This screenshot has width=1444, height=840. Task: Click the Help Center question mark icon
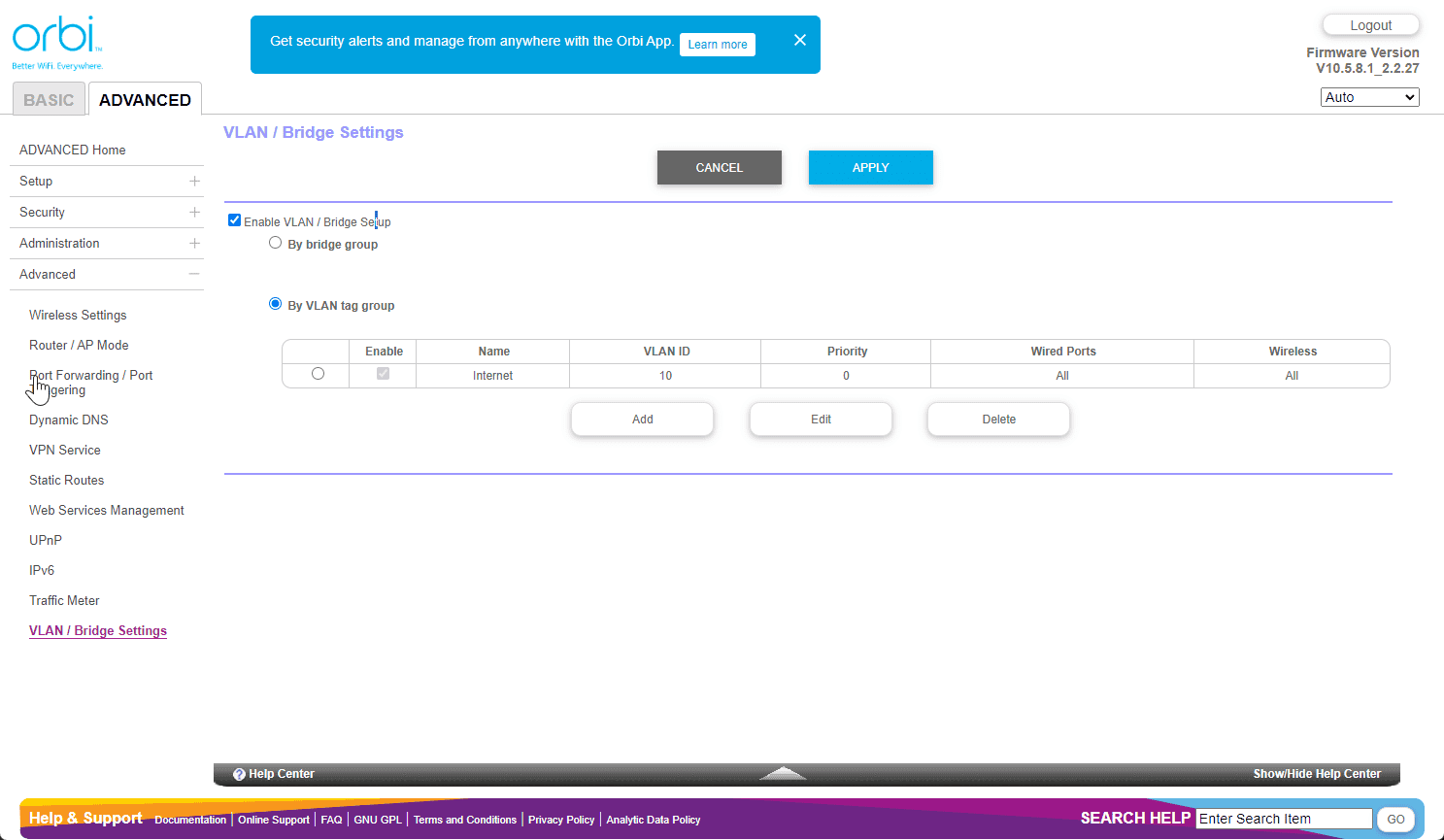[x=239, y=774]
